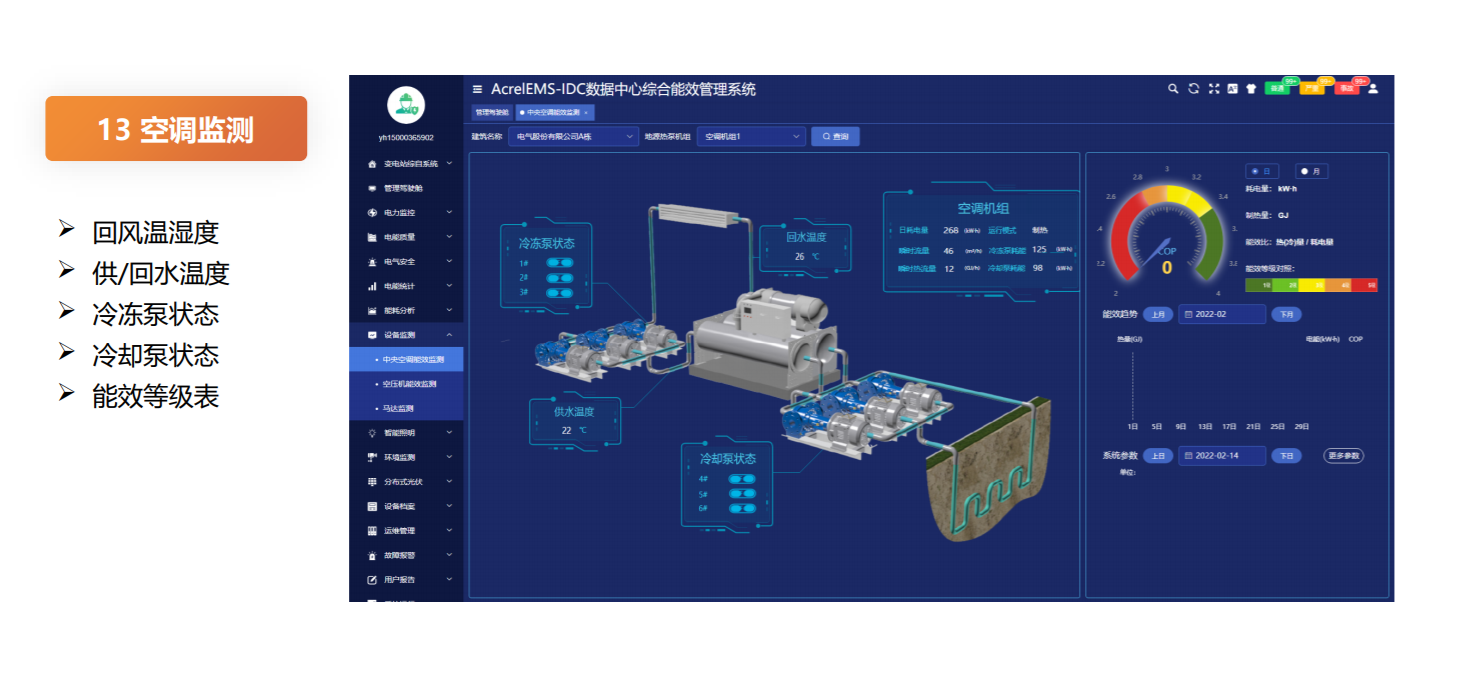Click the user avatar above yh15000365902
Screen dimensions: 1458x681
click(406, 105)
